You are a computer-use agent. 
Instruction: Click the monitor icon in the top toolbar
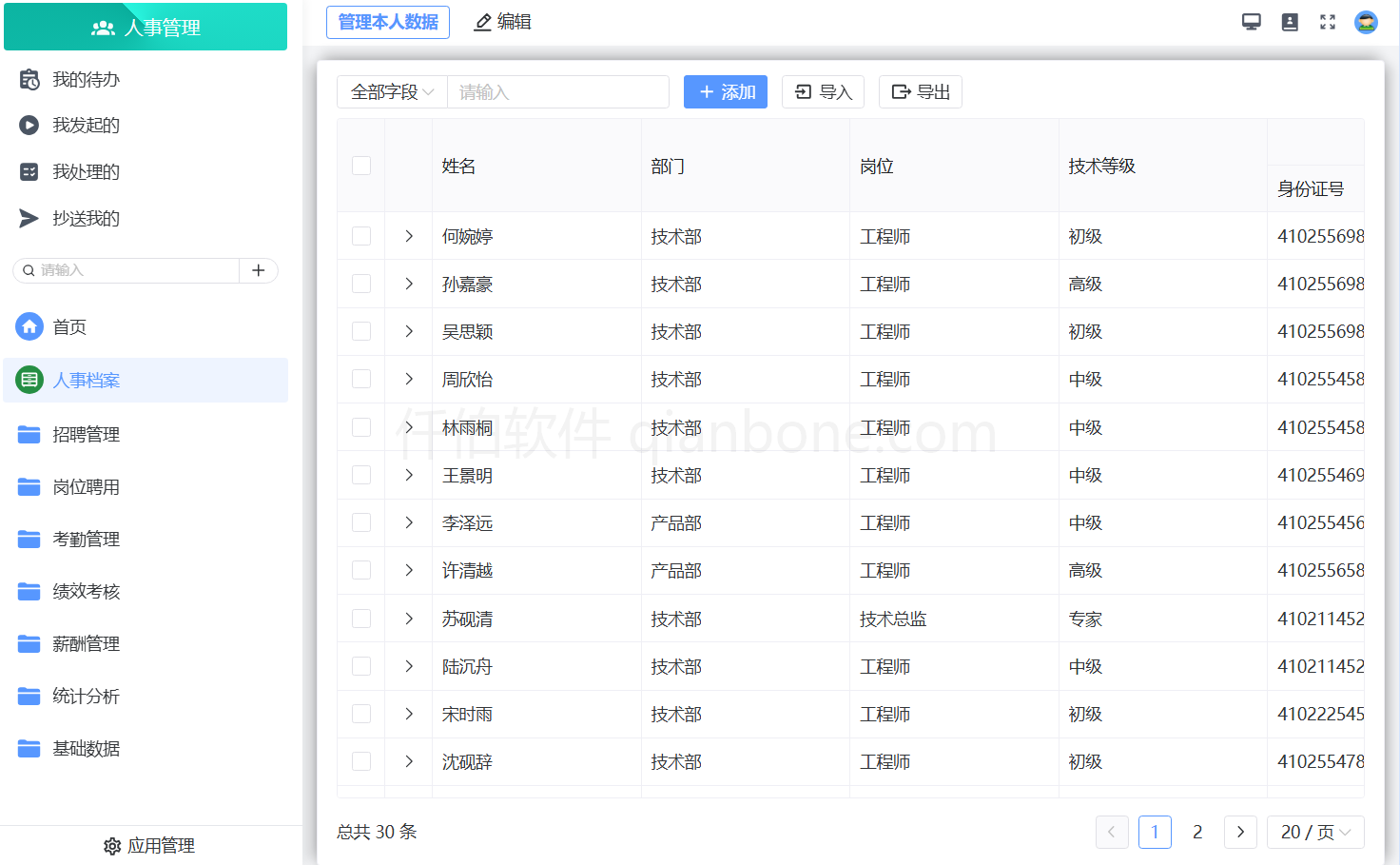(1252, 21)
